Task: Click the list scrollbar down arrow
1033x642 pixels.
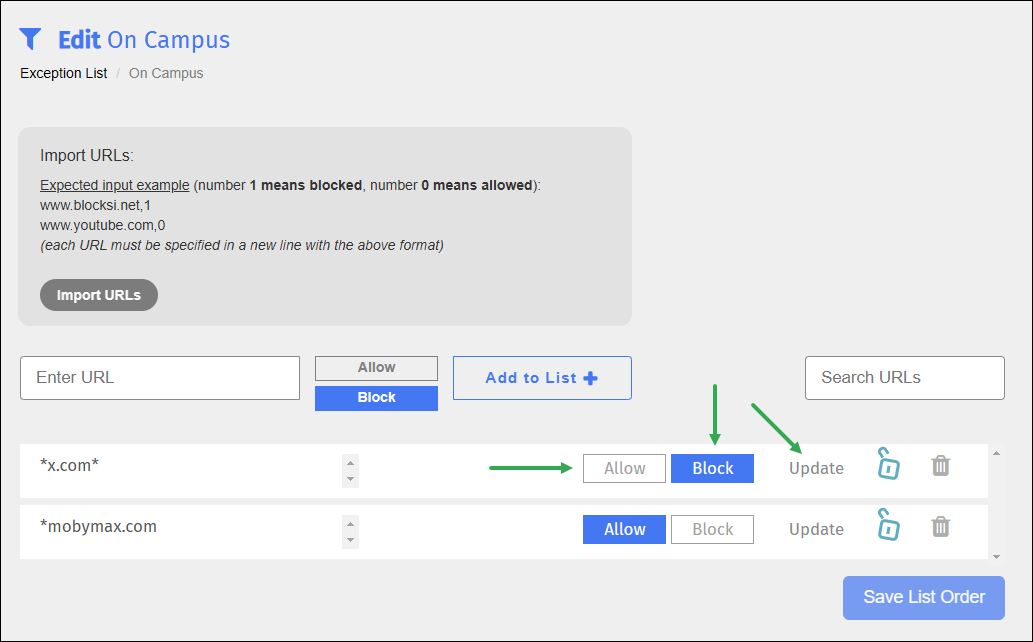Action: (996, 557)
